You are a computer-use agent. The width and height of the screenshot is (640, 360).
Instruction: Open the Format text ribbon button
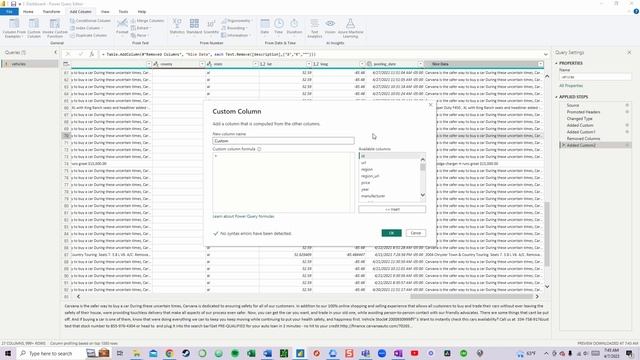point(122,27)
